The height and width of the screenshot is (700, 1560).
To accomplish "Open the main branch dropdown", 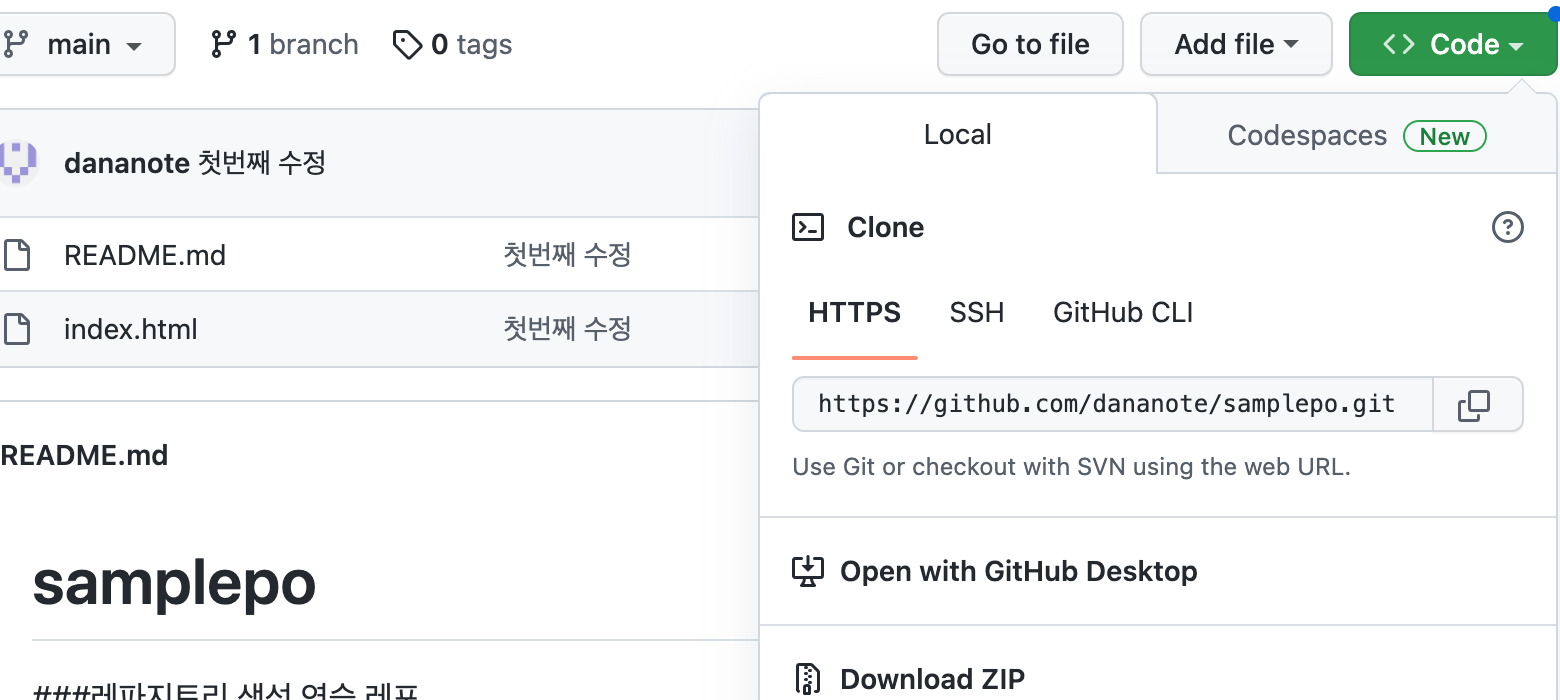I will [85, 44].
